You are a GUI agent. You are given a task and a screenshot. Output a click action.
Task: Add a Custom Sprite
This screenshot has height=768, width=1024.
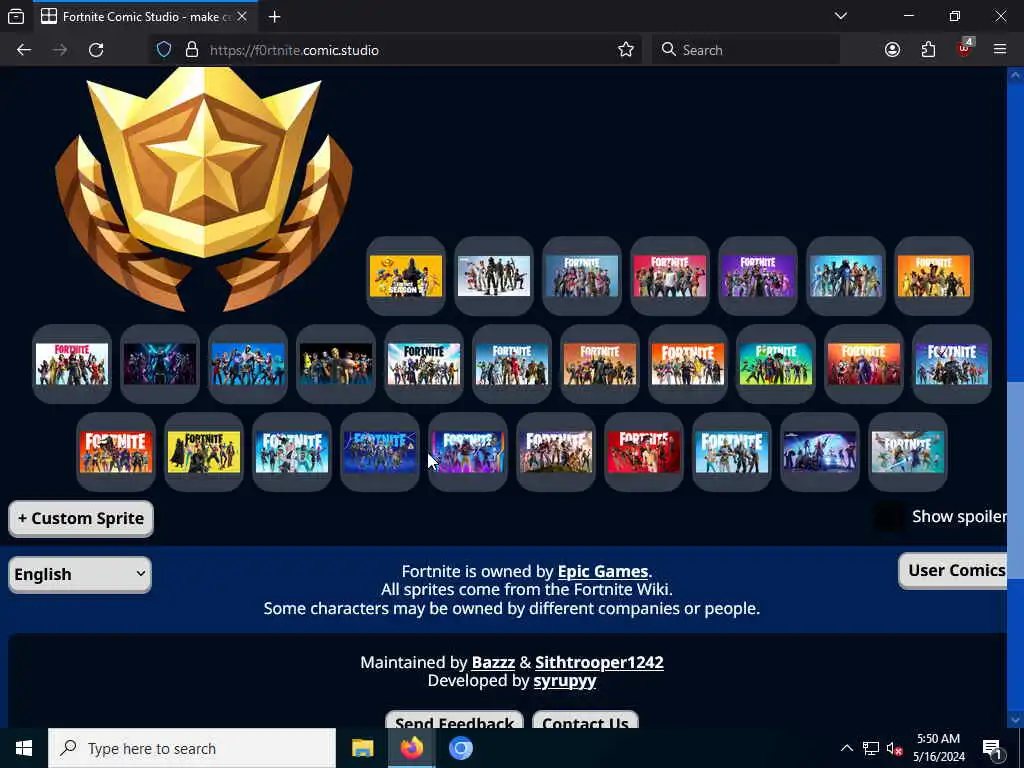pyautogui.click(x=81, y=519)
